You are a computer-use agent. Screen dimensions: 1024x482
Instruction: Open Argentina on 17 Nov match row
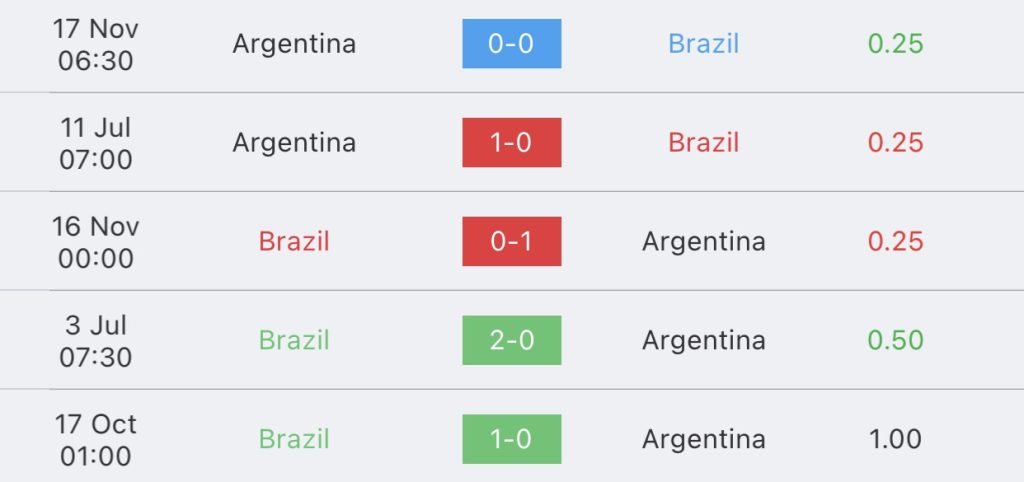(294, 44)
